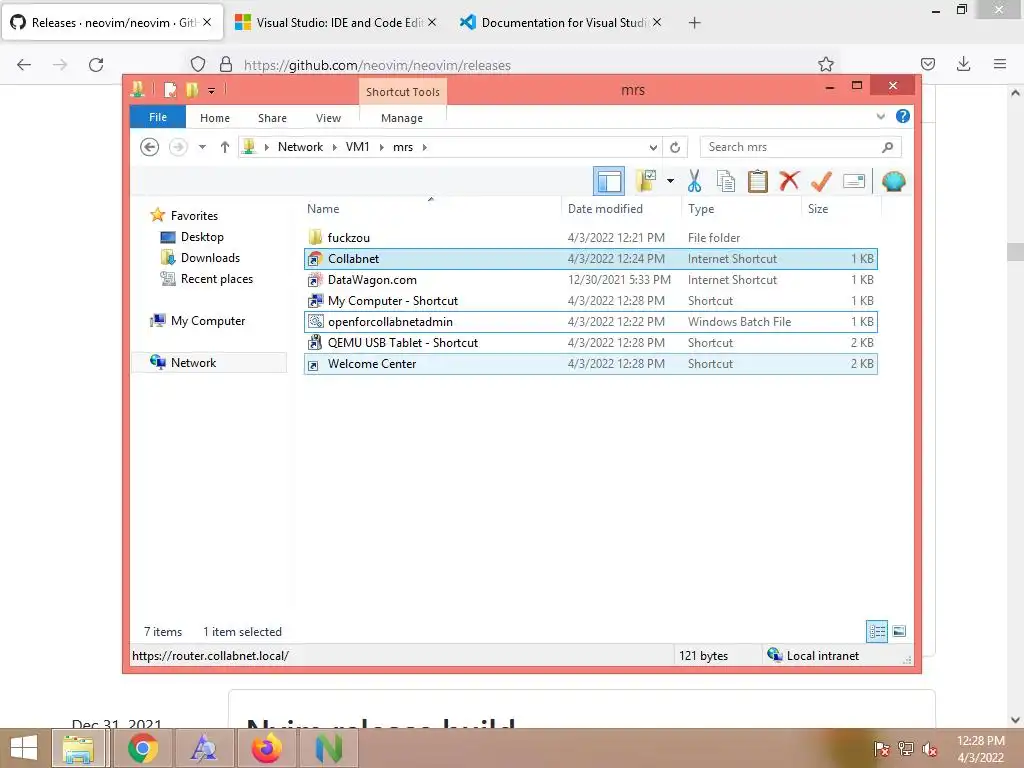Open the File ribbon tab

158,117
